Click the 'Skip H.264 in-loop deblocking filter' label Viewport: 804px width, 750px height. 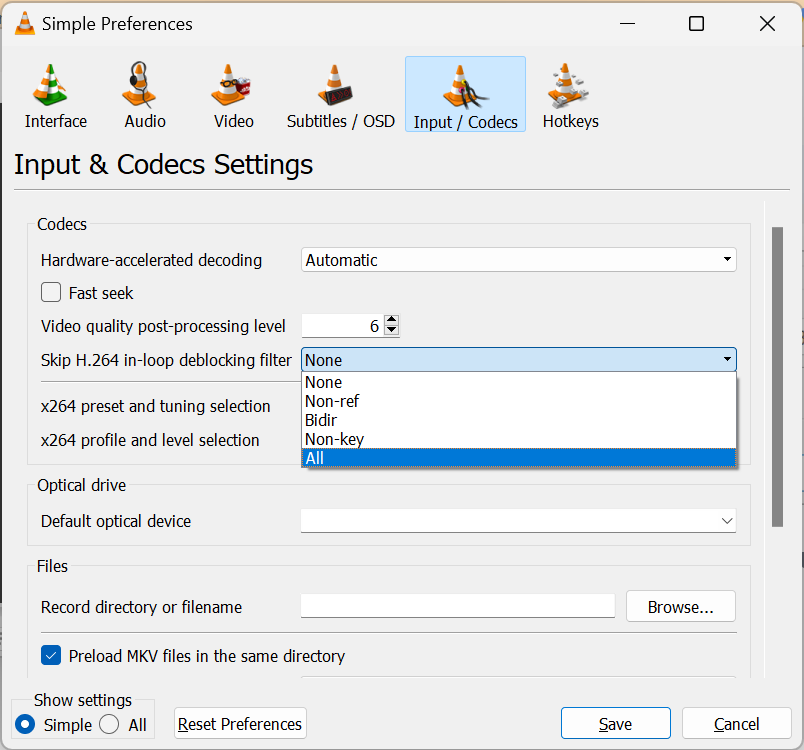point(166,360)
